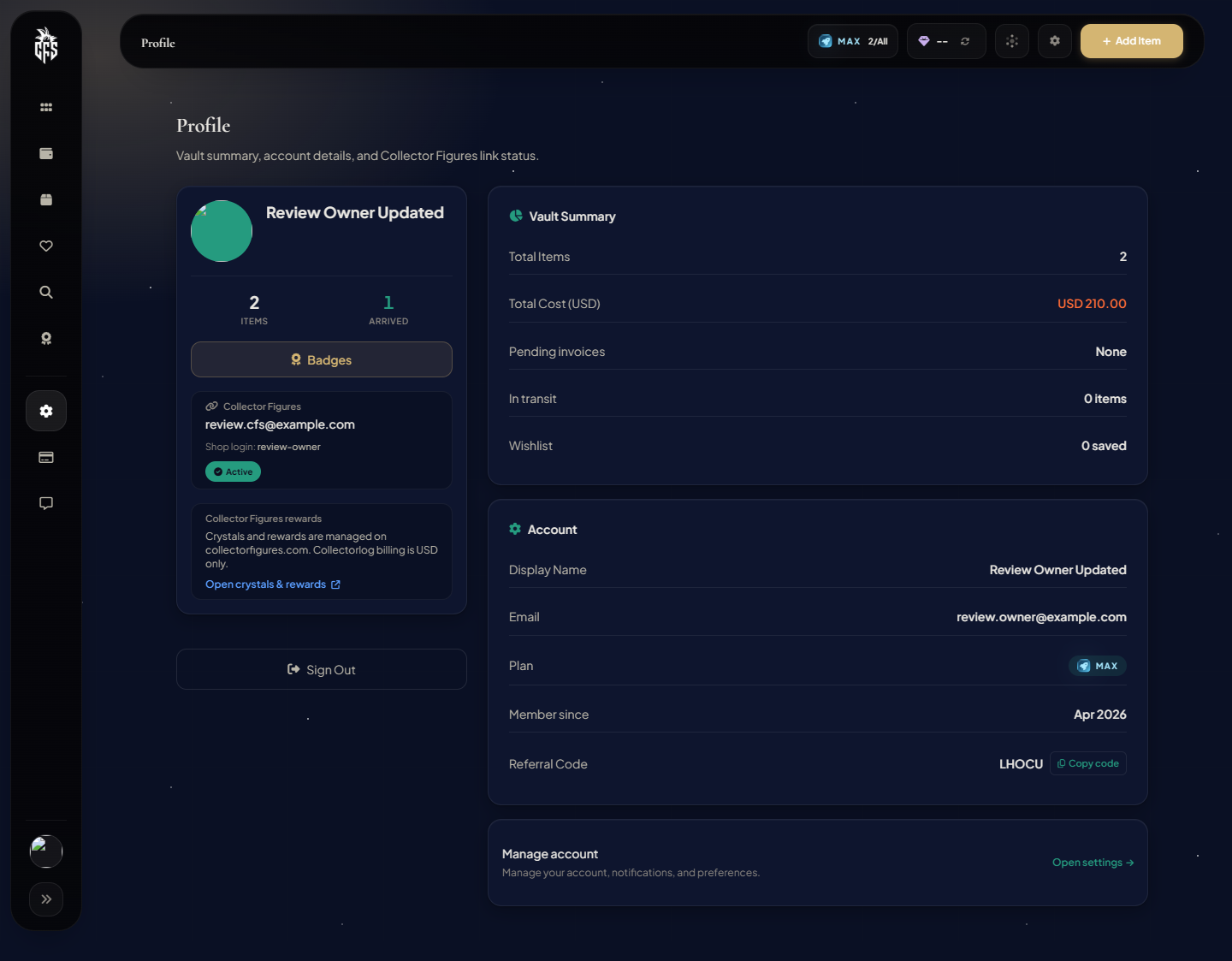This screenshot has width=1232, height=961.
Task: Click the credit card billing icon in sidebar
Action: coord(46,458)
